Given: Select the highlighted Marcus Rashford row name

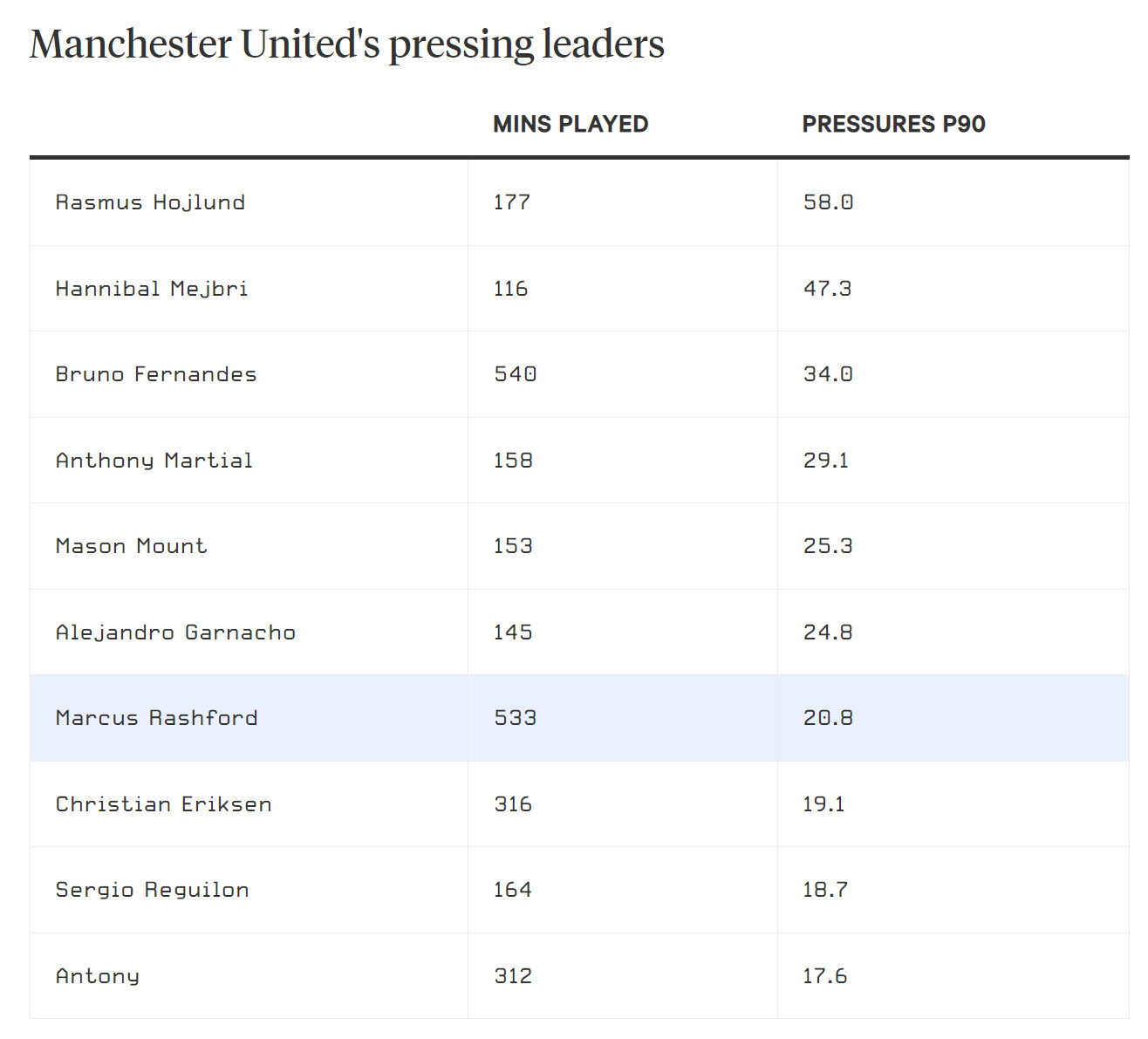Looking at the screenshot, I should pyautogui.click(x=157, y=718).
